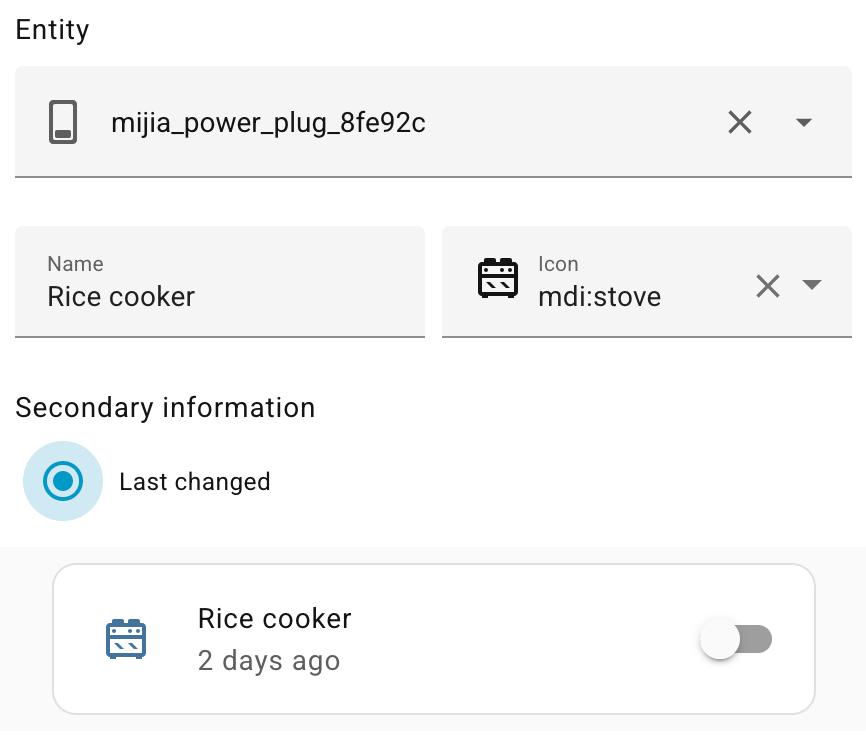Click the small Icon field label
The image size is (866, 741).
click(558, 264)
